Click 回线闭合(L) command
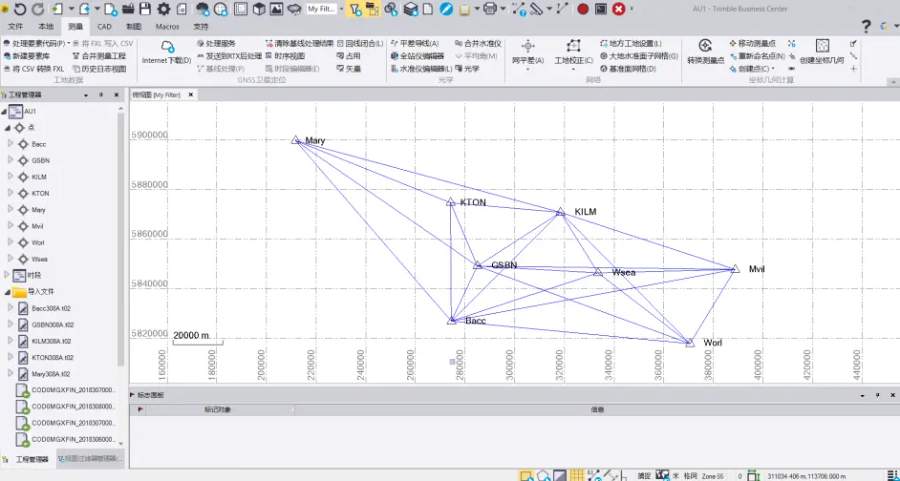Image resolution: width=900 pixels, height=481 pixels. click(x=360, y=43)
